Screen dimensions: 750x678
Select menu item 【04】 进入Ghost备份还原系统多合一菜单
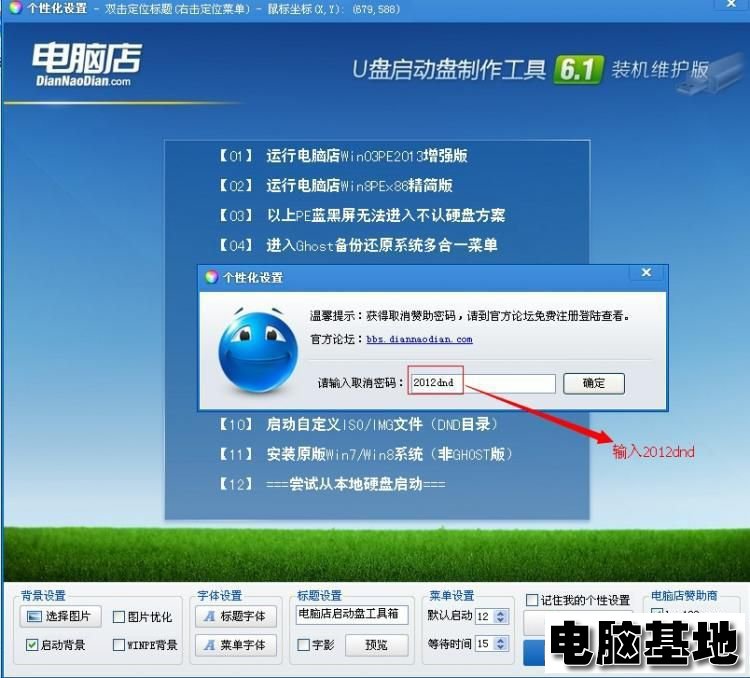(x=358, y=245)
